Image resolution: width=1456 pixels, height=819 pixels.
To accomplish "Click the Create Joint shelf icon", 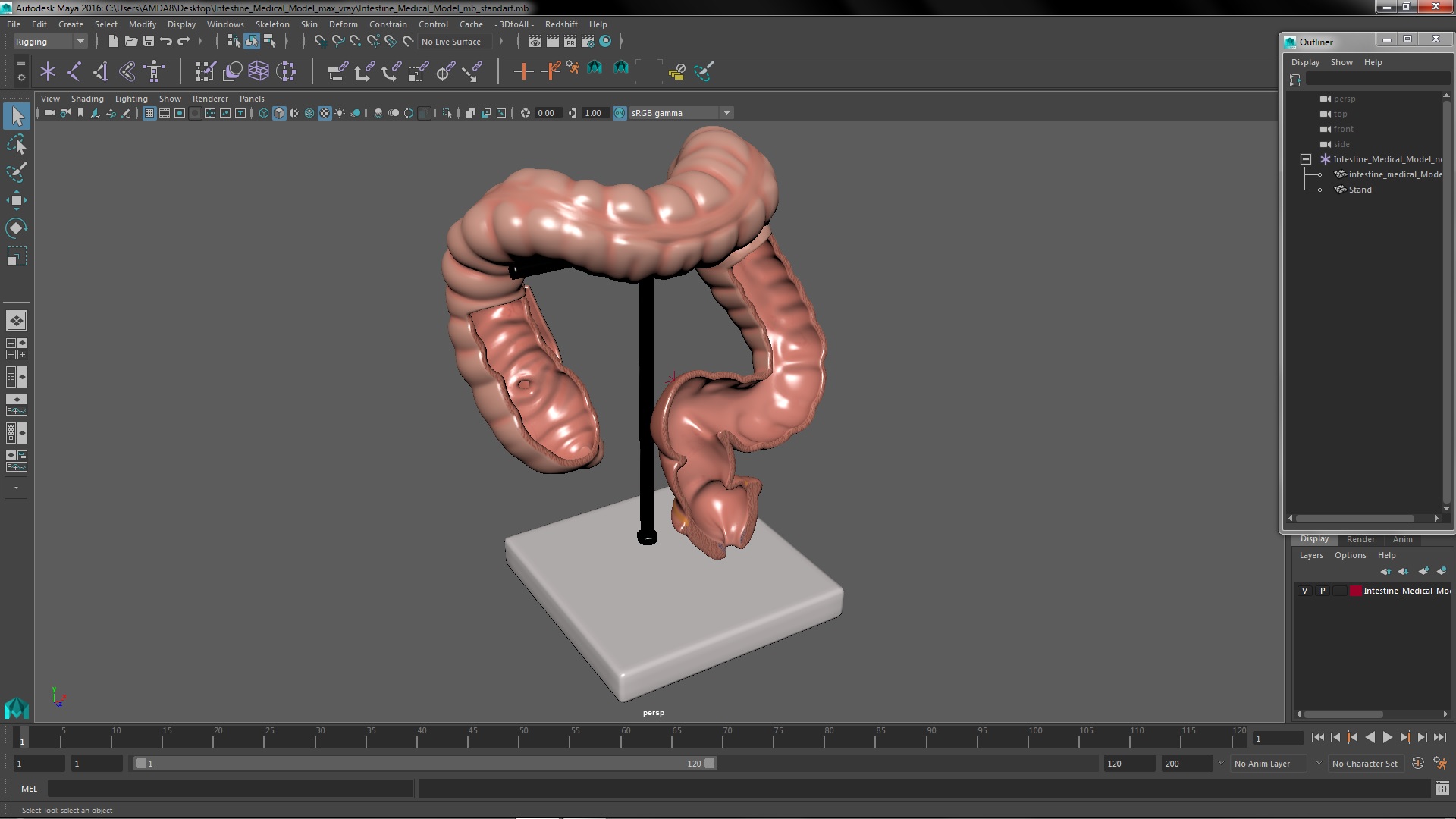I will coord(74,71).
